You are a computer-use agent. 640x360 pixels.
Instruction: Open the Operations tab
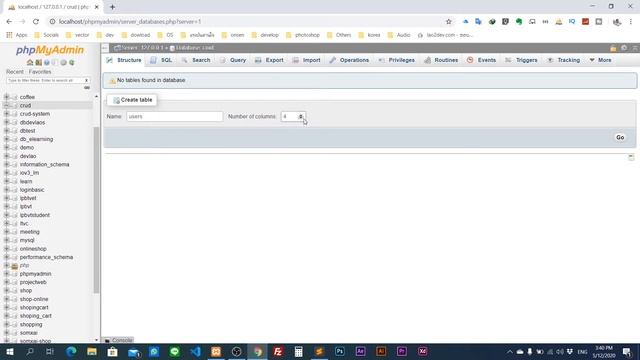[349, 60]
